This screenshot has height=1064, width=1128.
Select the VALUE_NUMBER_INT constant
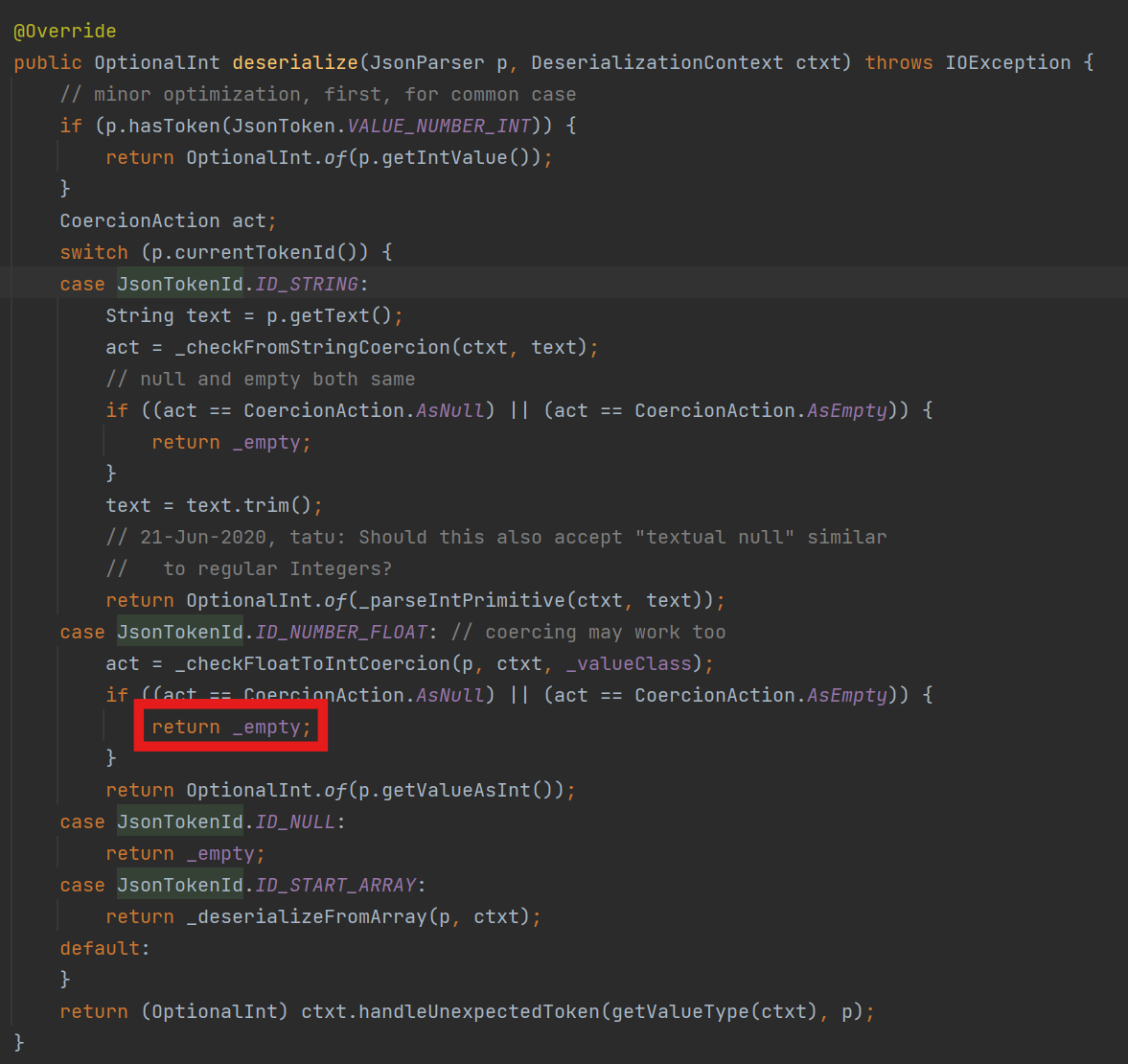[x=439, y=126]
